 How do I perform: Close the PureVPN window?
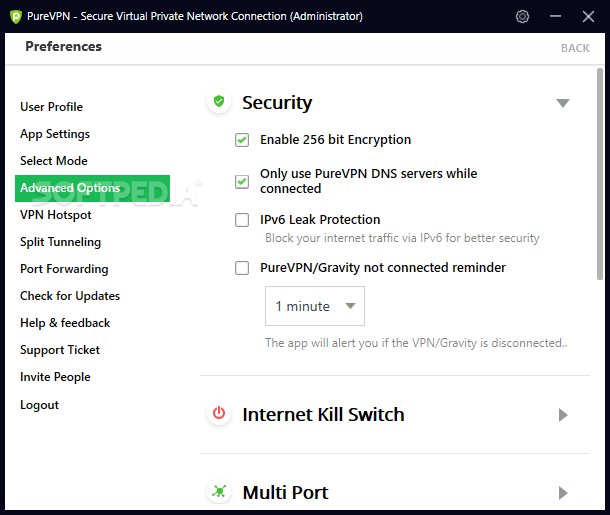588,16
